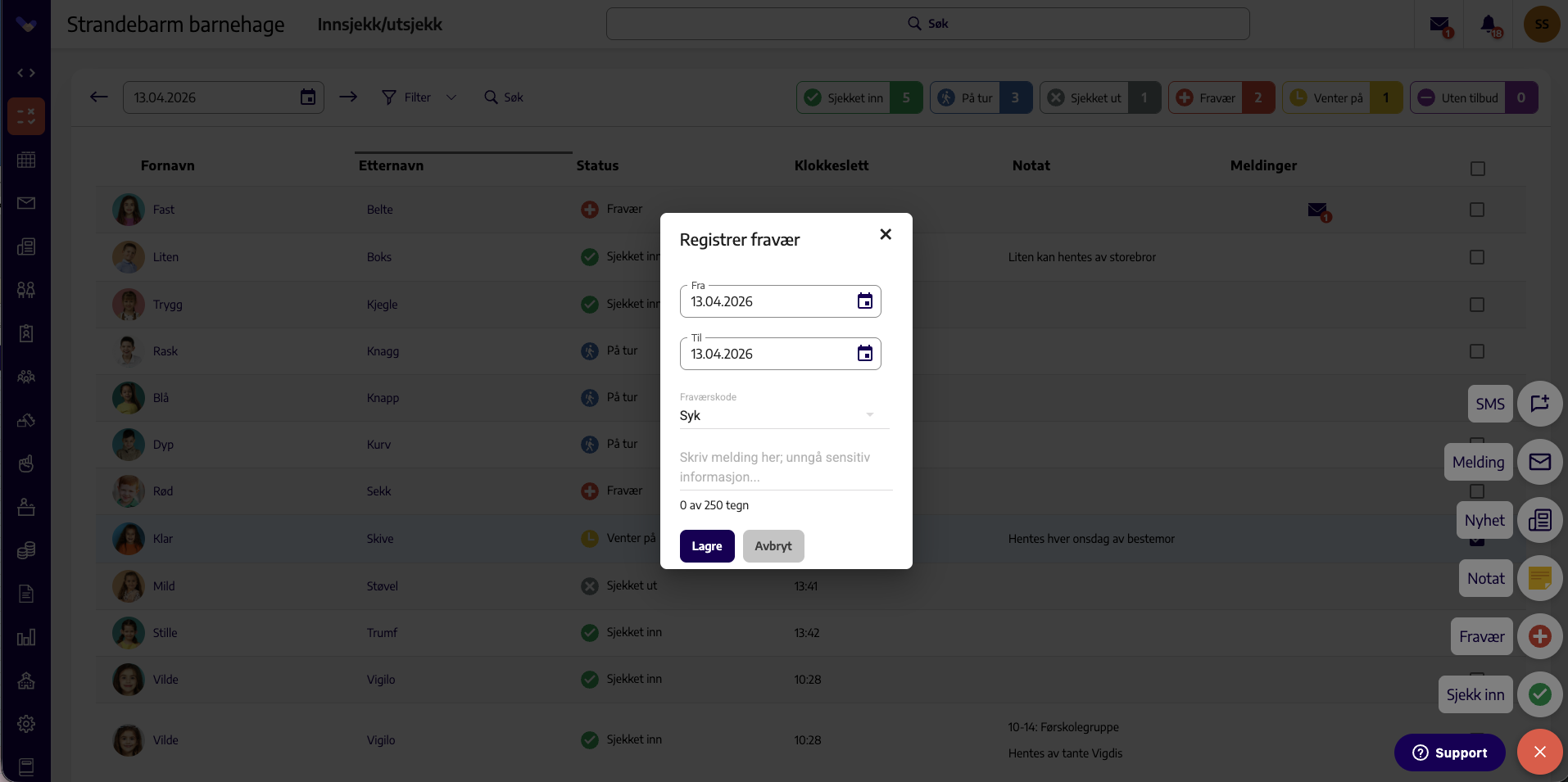Expand the Fraværskode Syk dropdown

click(x=784, y=415)
